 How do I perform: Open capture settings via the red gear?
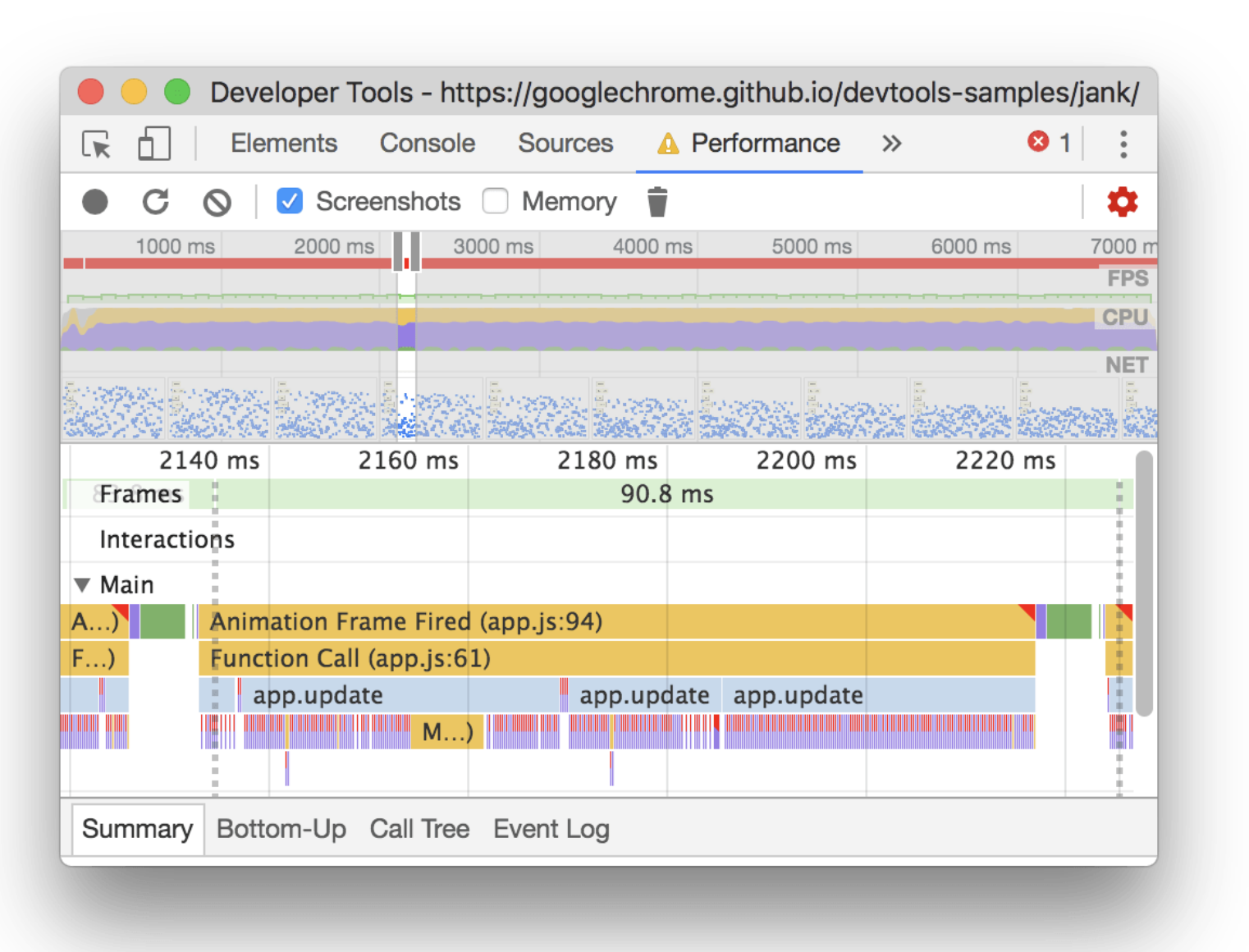coord(1122,202)
